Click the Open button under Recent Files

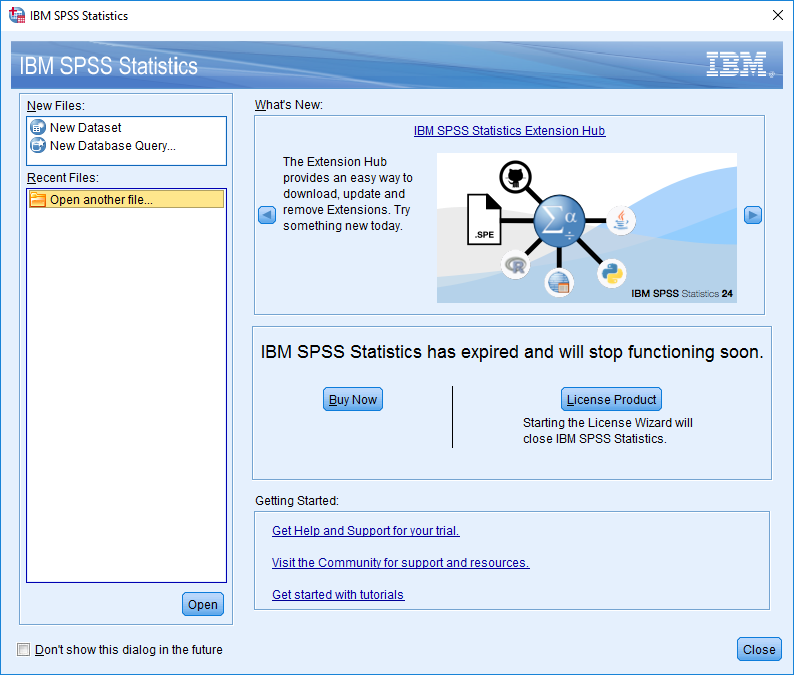click(203, 604)
